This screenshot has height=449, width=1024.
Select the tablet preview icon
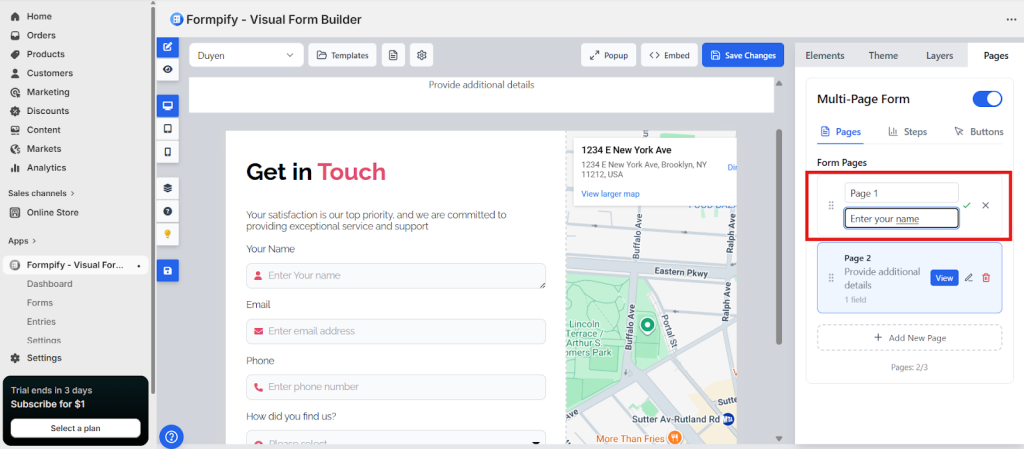168,129
